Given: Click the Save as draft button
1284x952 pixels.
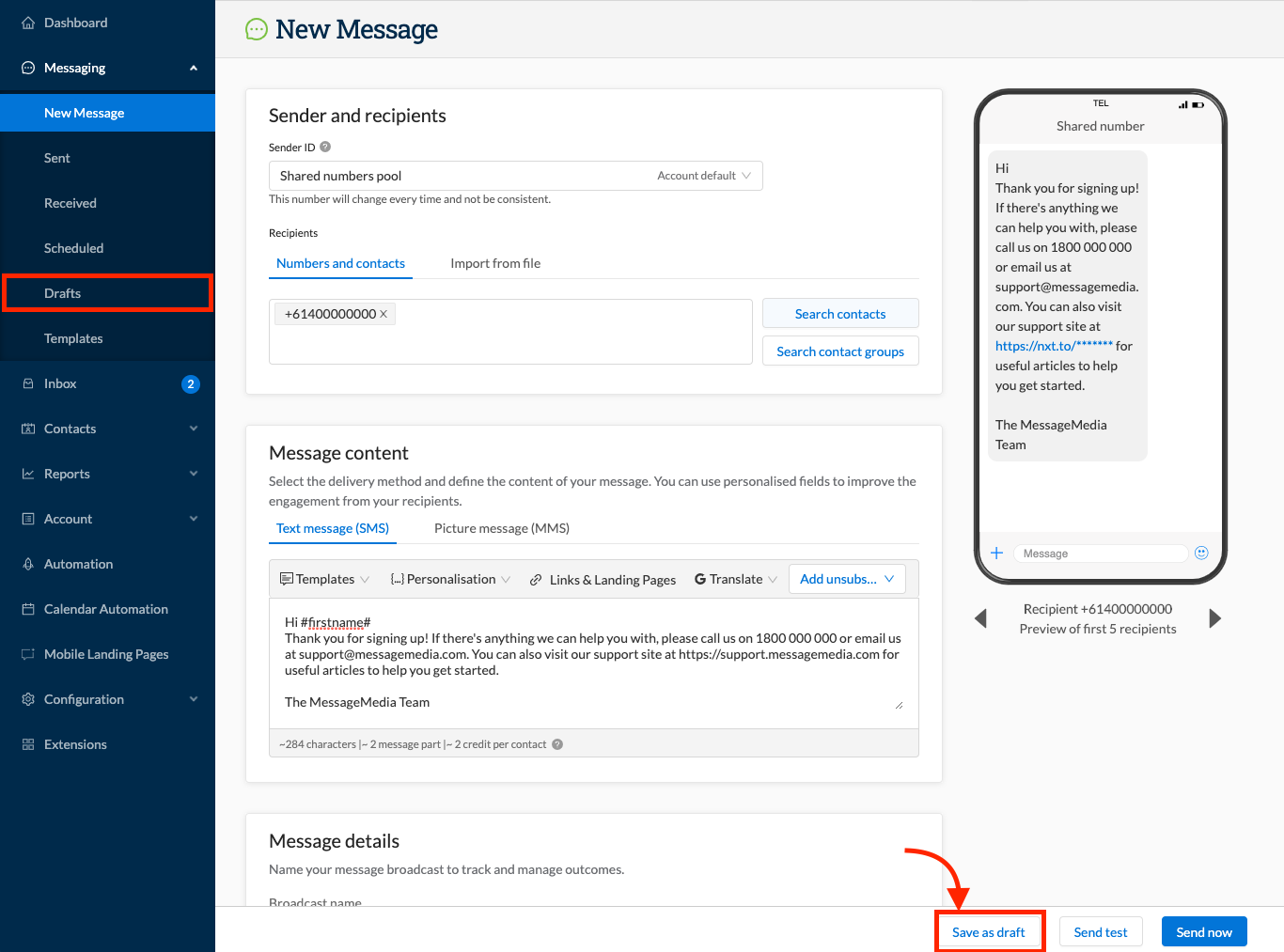Looking at the screenshot, I should click(989, 931).
